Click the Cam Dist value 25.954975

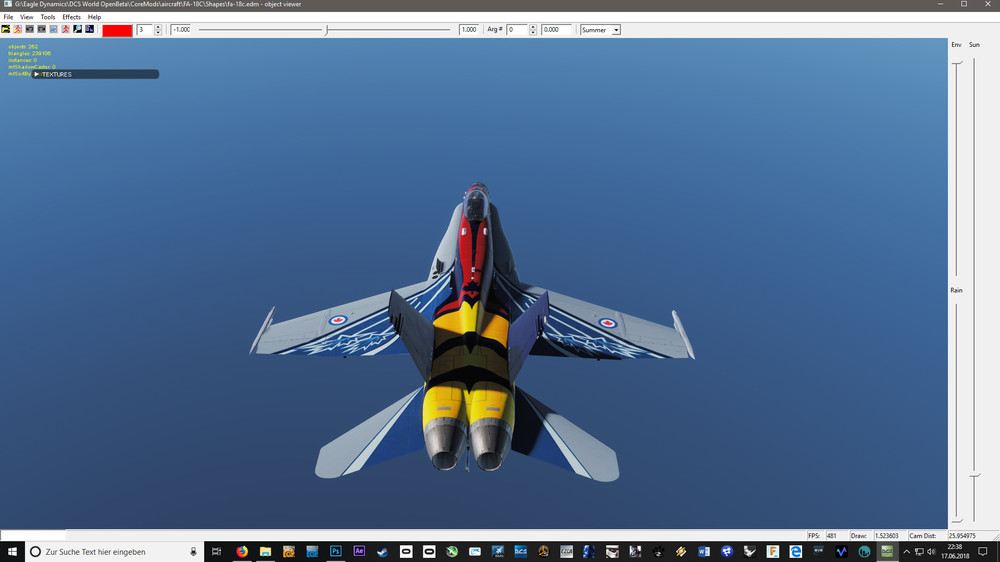[x=962, y=536]
